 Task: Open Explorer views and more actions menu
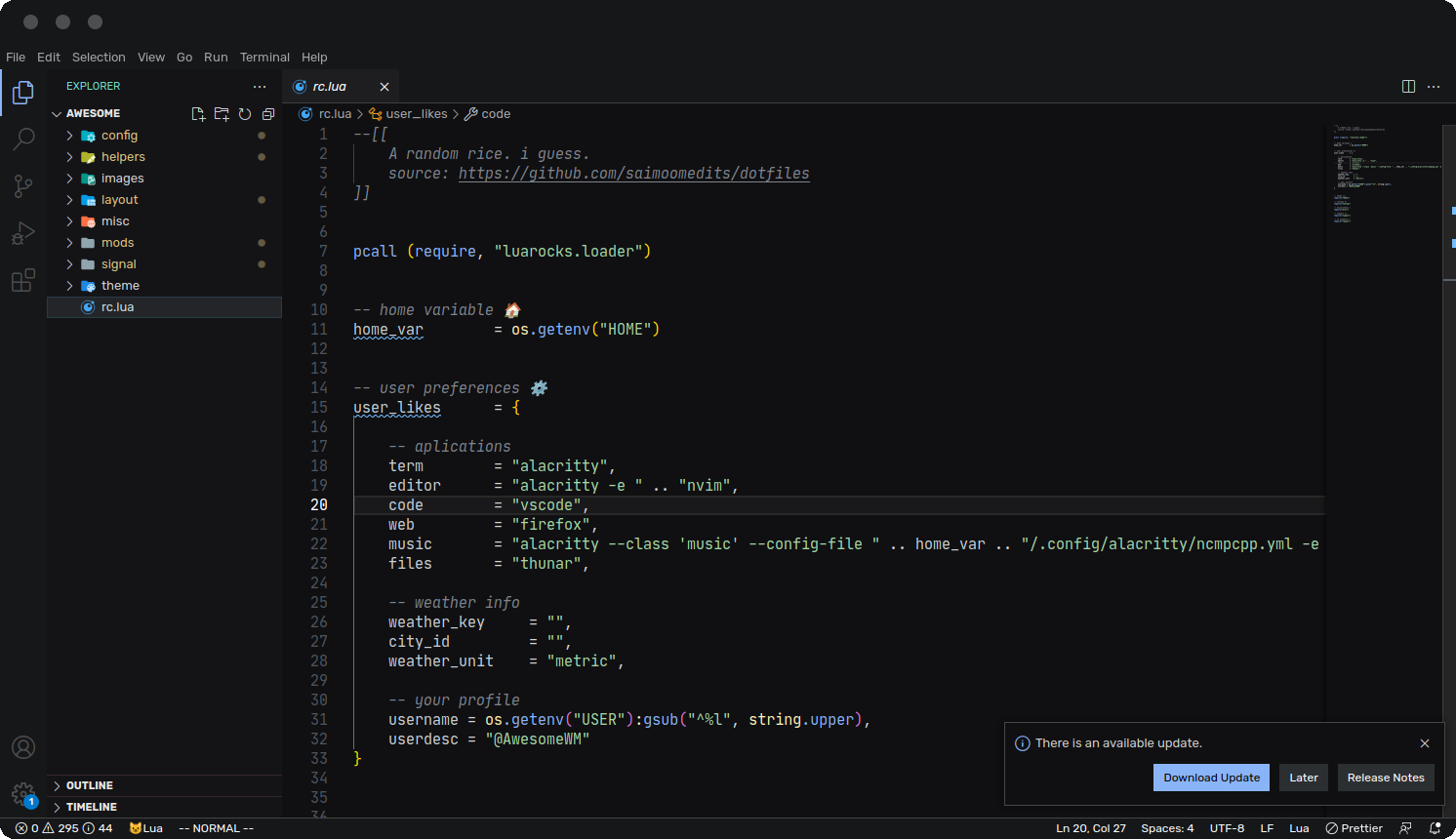[260, 86]
